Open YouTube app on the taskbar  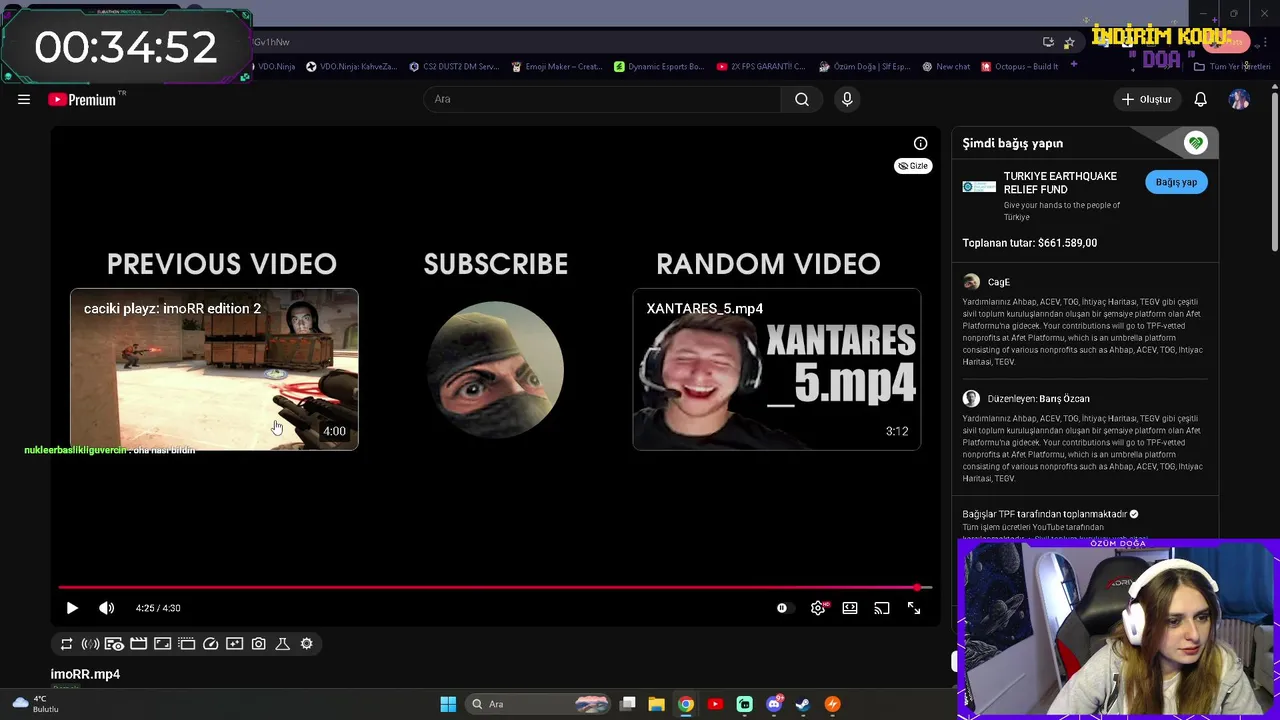[x=715, y=704]
